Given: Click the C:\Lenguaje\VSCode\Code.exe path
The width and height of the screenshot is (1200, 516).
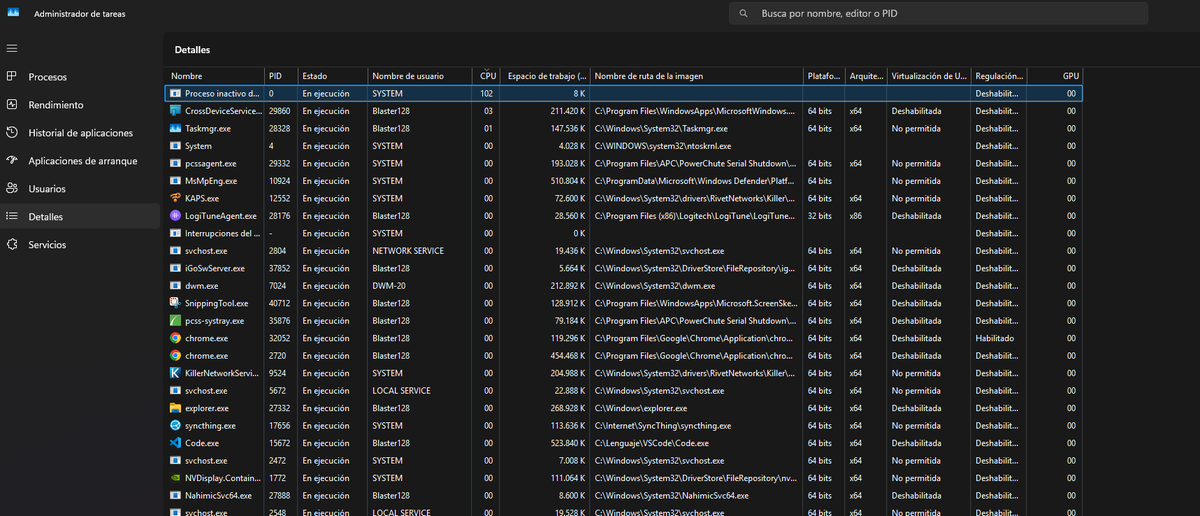Looking at the screenshot, I should pos(651,443).
